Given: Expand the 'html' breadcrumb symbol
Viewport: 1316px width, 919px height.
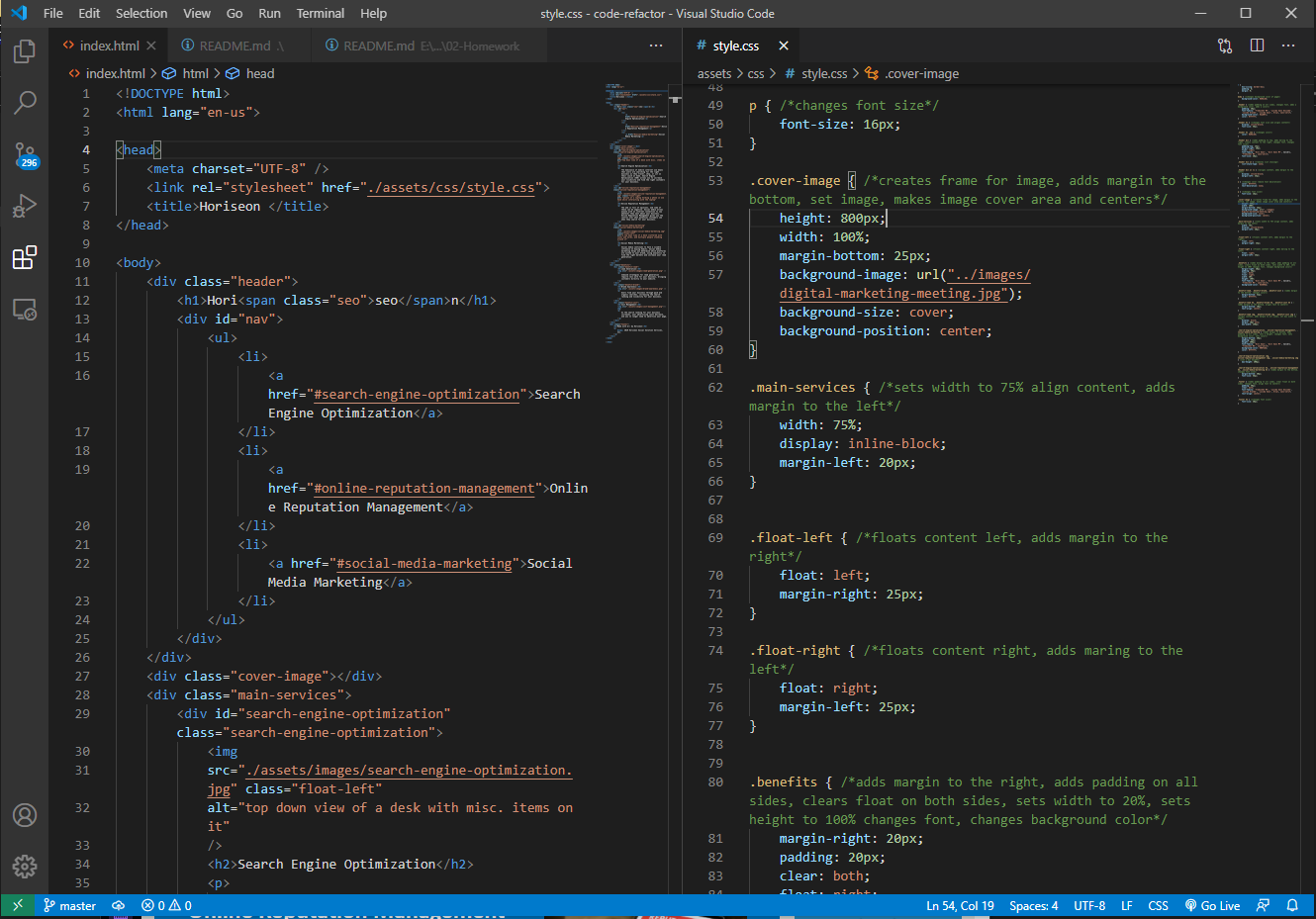Looking at the screenshot, I should 186,73.
